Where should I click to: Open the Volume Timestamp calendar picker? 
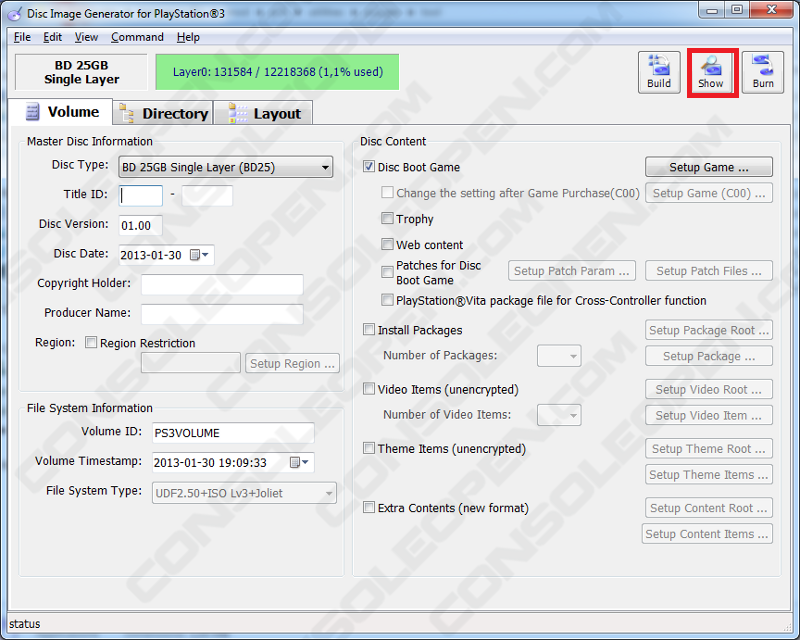click(299, 462)
